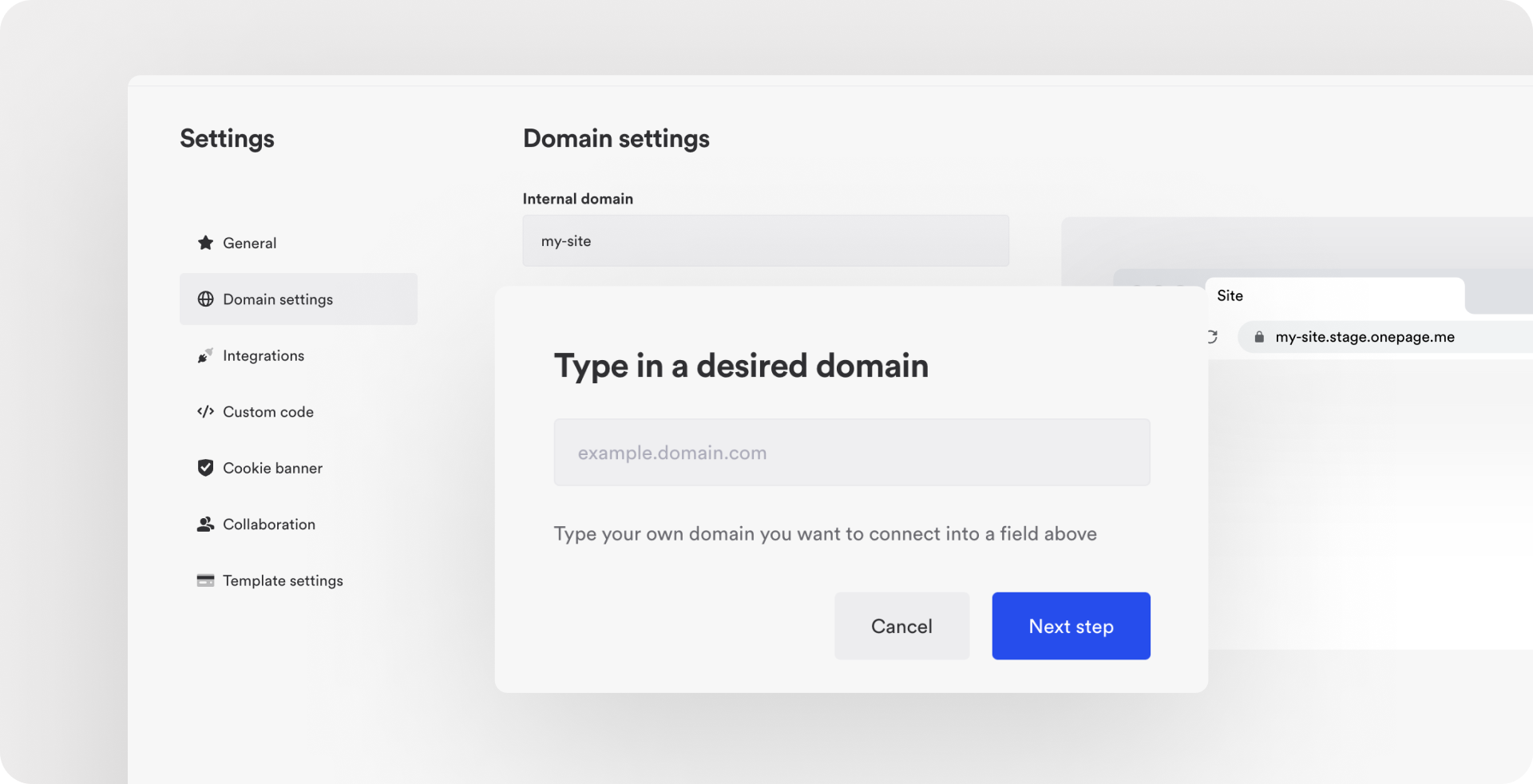Open the General settings section
The height and width of the screenshot is (784, 1533).
tap(249, 243)
